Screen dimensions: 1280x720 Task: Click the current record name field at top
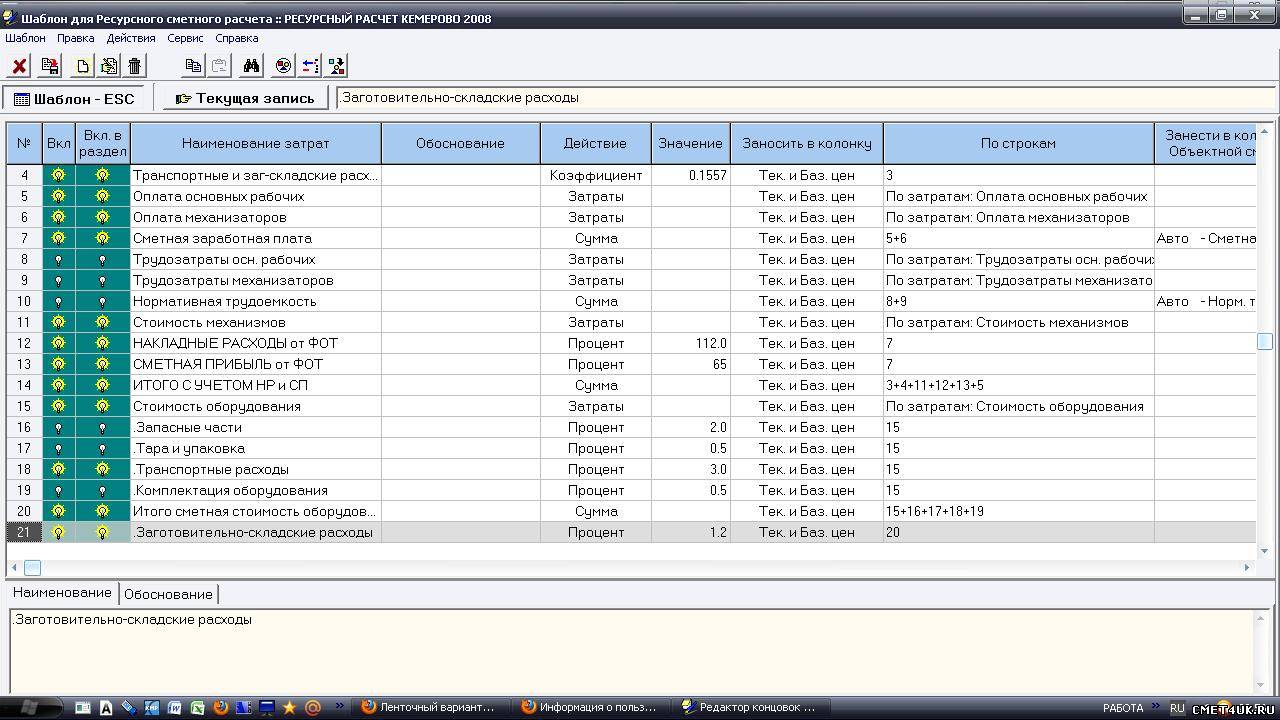806,98
